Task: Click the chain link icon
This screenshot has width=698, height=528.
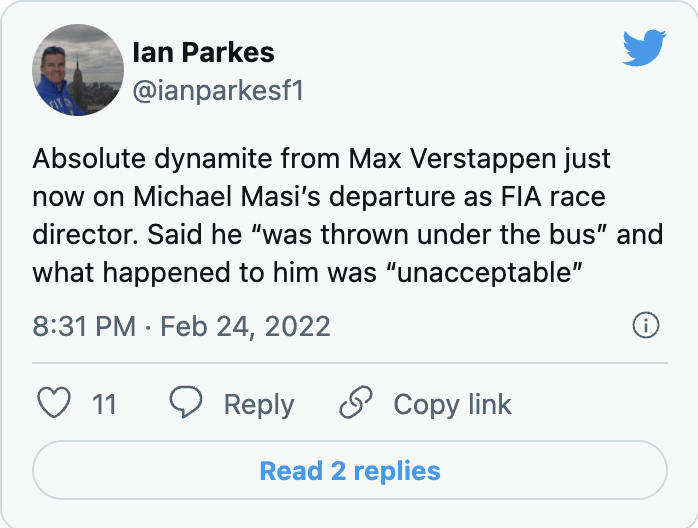Action: tap(356, 404)
